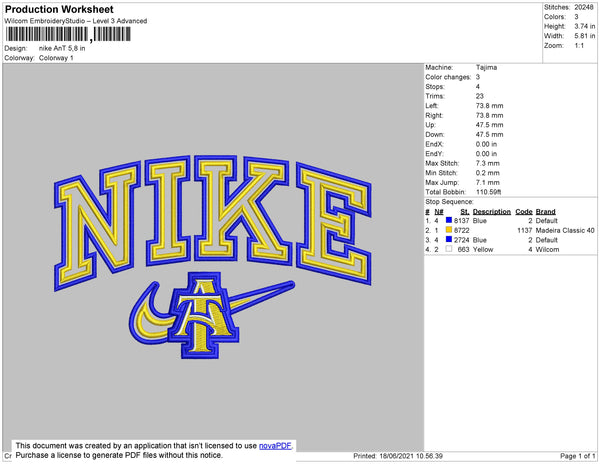Image resolution: width=600 pixels, height=464 pixels.
Task: Click Max Stitch value '7.3 mm'
Action: click(488, 163)
